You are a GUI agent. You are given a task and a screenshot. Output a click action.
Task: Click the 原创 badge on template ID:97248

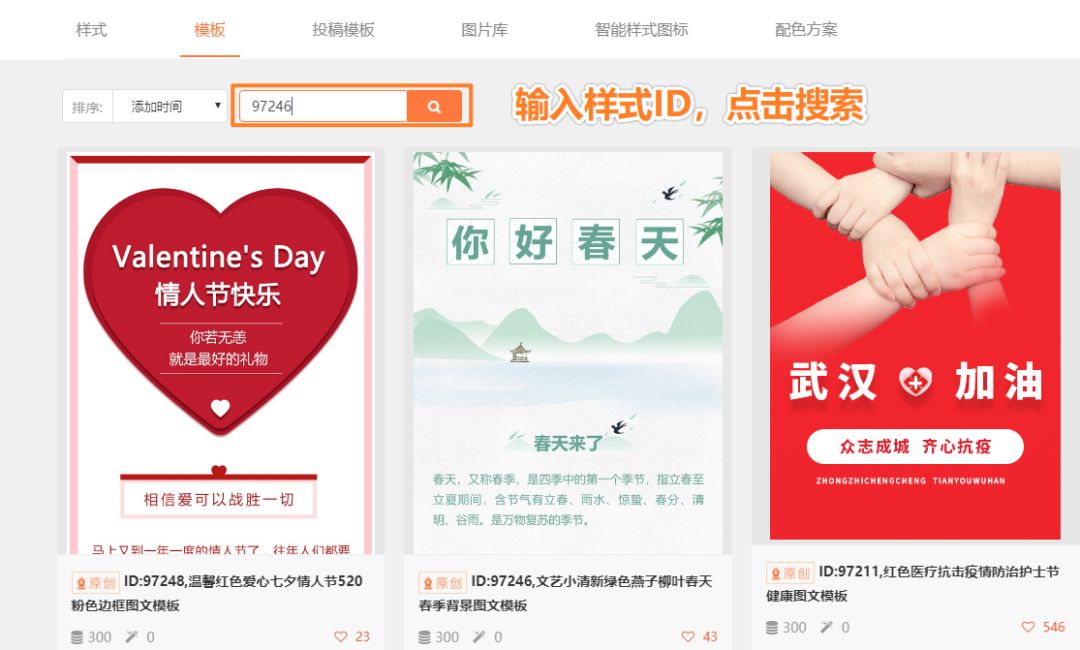(95, 583)
